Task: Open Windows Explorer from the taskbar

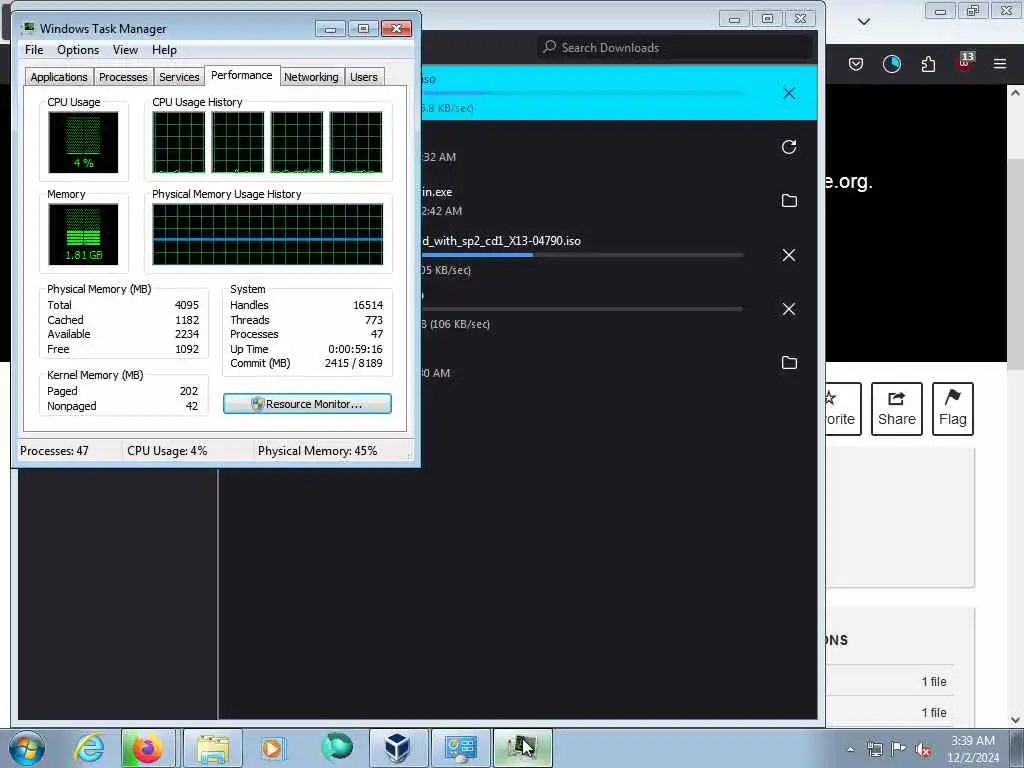Action: tap(213, 748)
